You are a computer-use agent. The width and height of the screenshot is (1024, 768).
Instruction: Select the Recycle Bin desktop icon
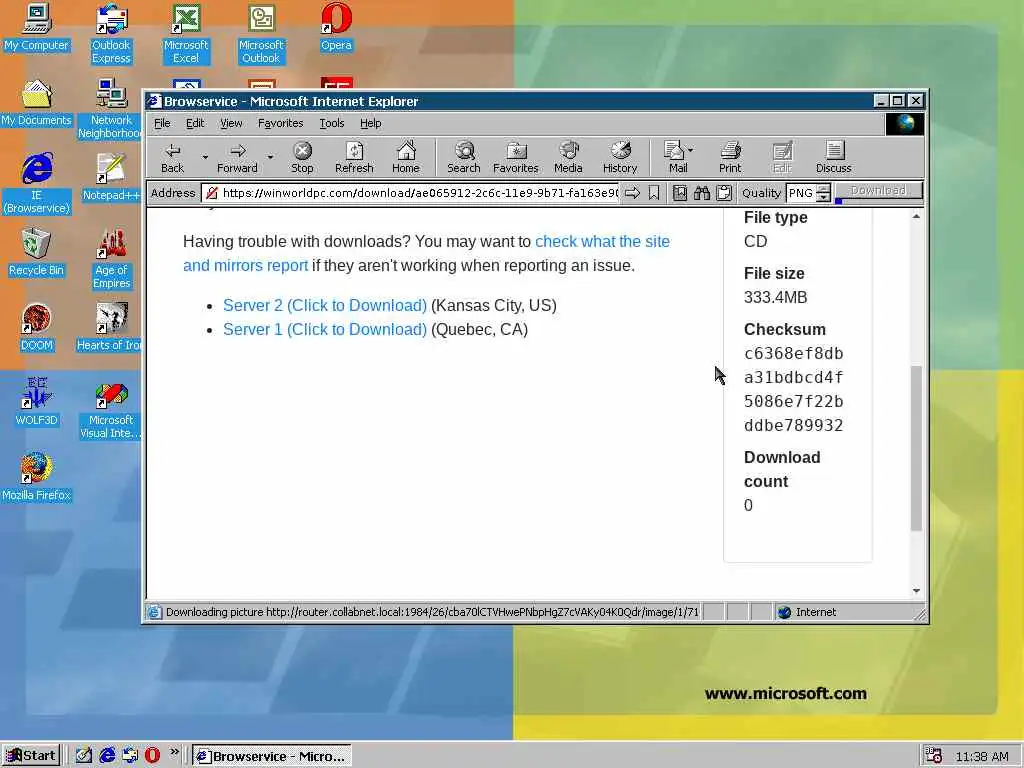(37, 252)
